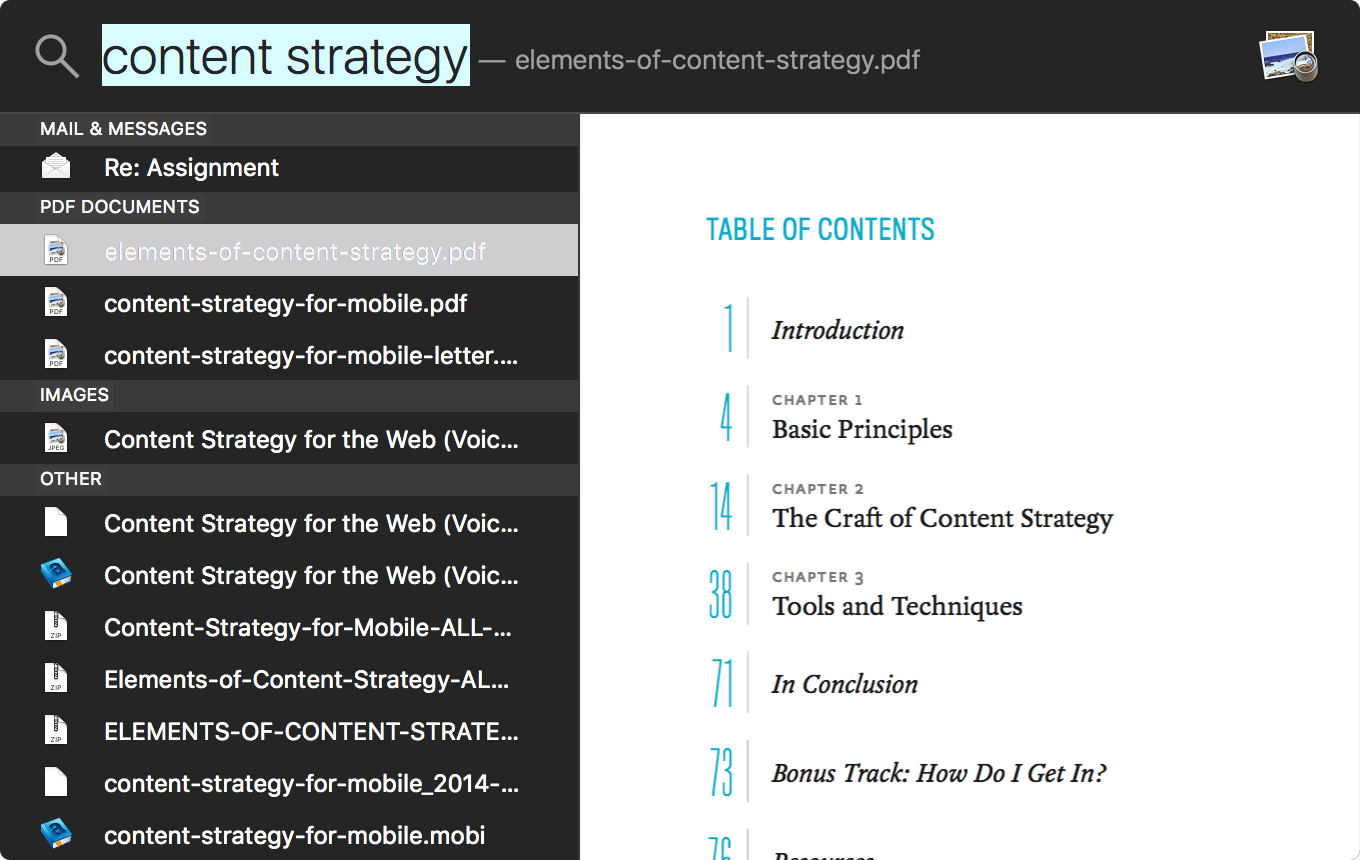This screenshot has height=860, width=1360.
Task: Select content-strategy-for-mobile_2014 result
Action: coord(289,782)
